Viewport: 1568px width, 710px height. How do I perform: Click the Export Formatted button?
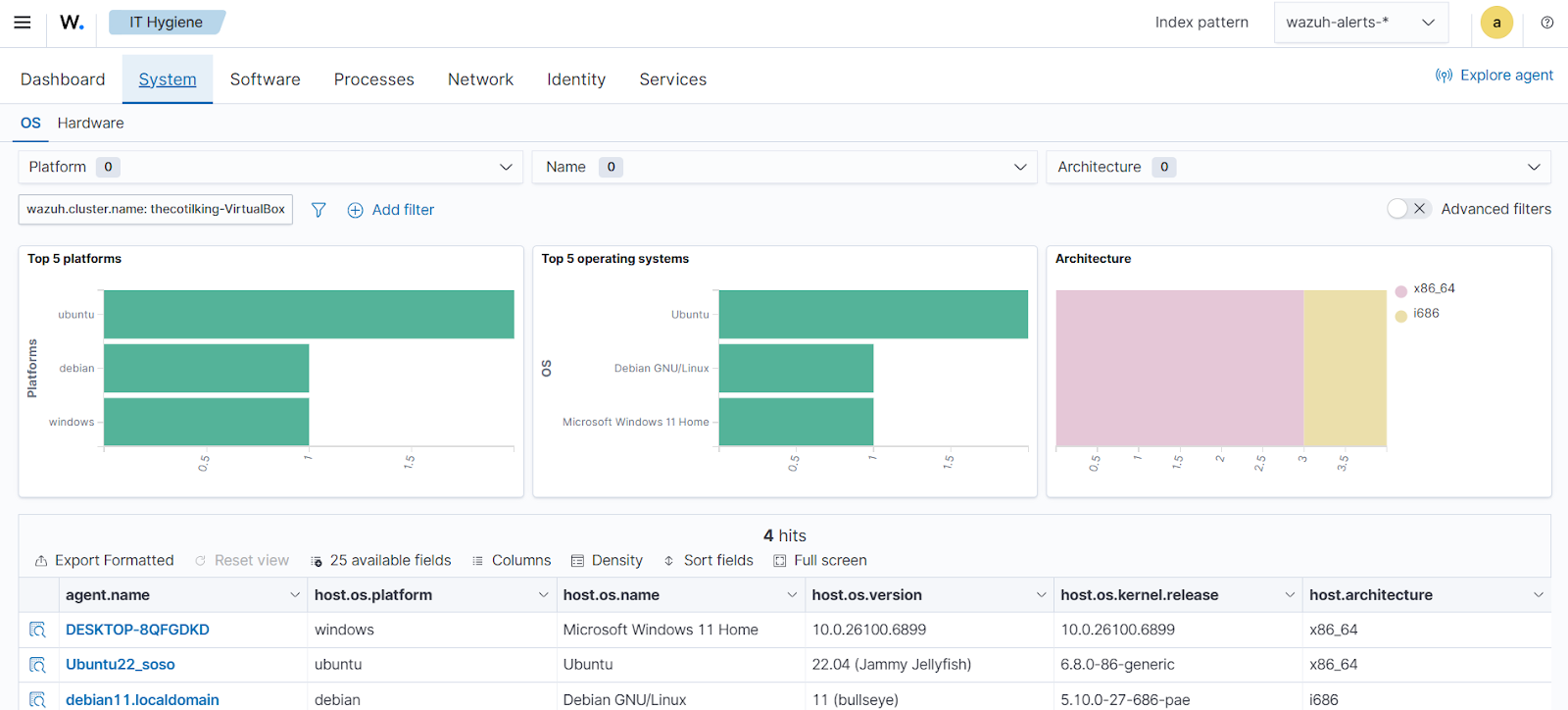point(104,561)
